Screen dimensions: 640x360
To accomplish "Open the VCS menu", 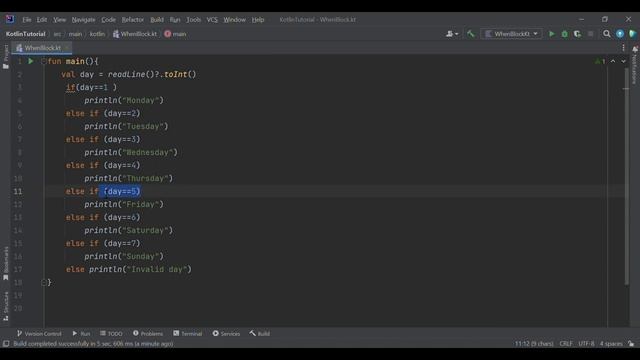I will pyautogui.click(x=212, y=20).
